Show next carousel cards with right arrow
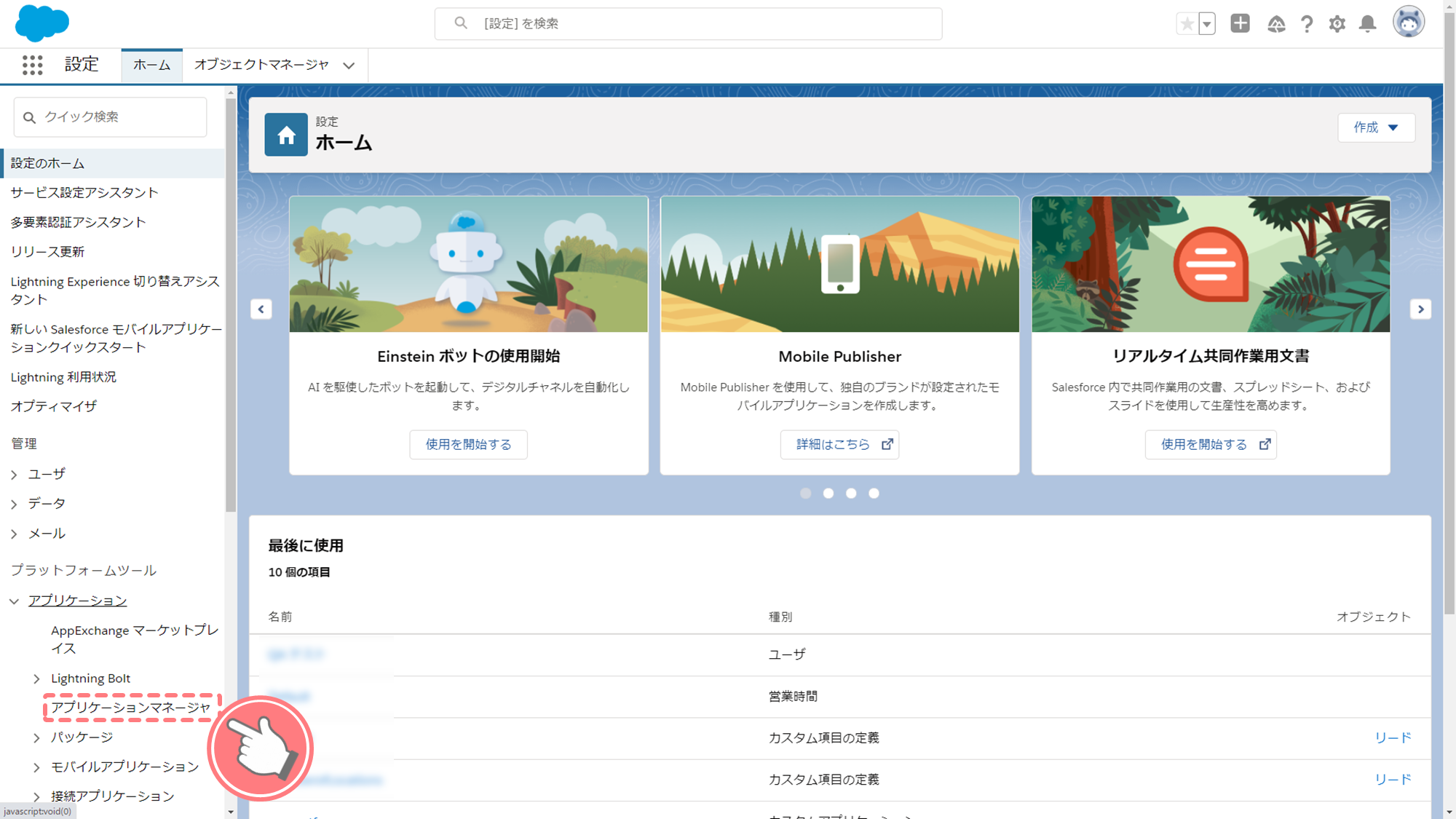The image size is (1456, 819). pyautogui.click(x=1420, y=309)
